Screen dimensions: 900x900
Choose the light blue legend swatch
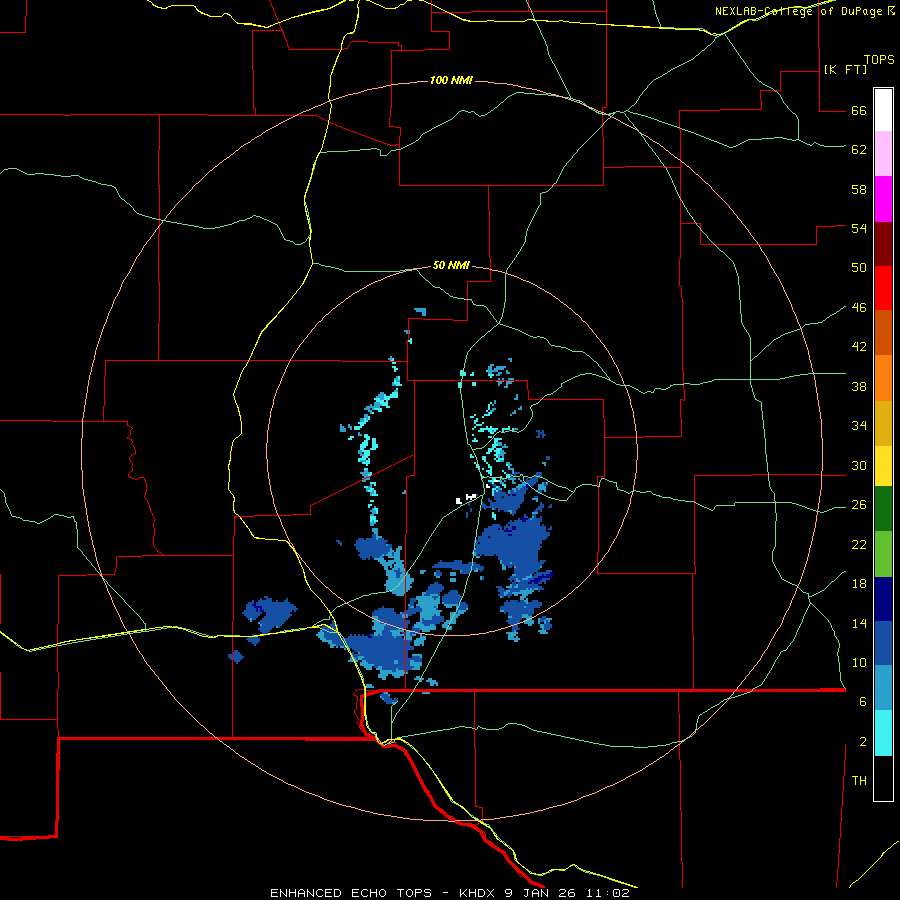coord(883,688)
